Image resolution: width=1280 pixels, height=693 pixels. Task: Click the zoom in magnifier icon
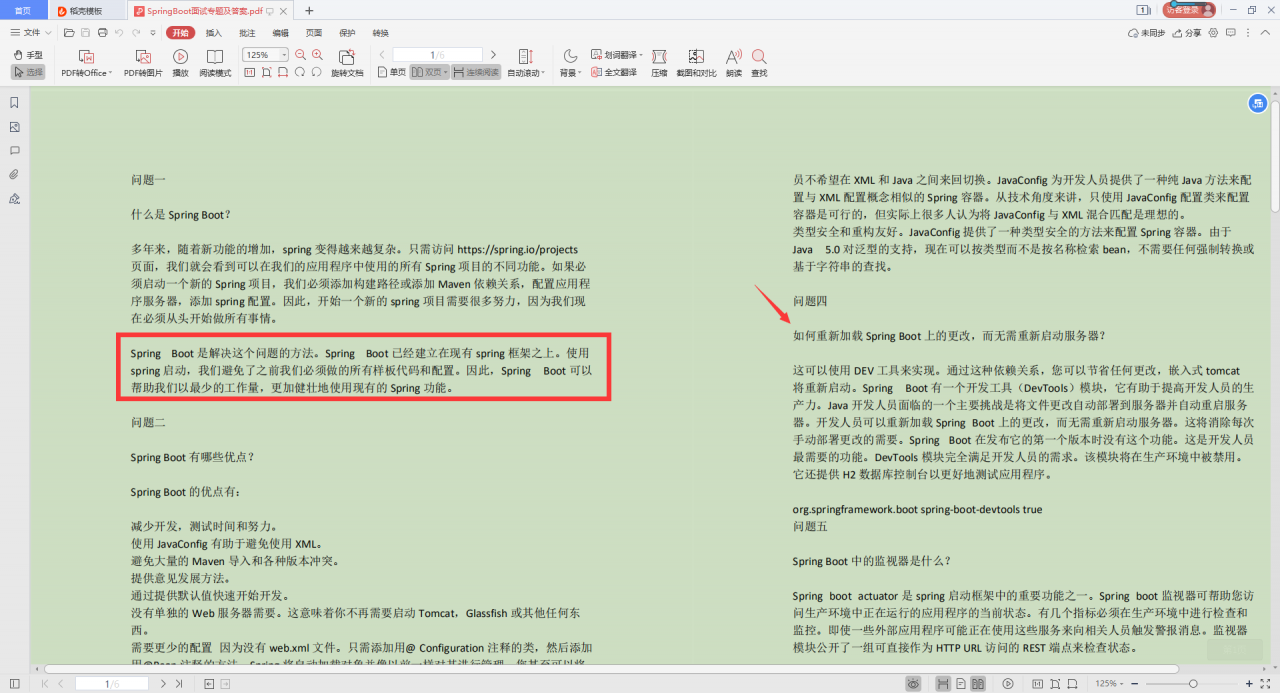pyautogui.click(x=317, y=55)
